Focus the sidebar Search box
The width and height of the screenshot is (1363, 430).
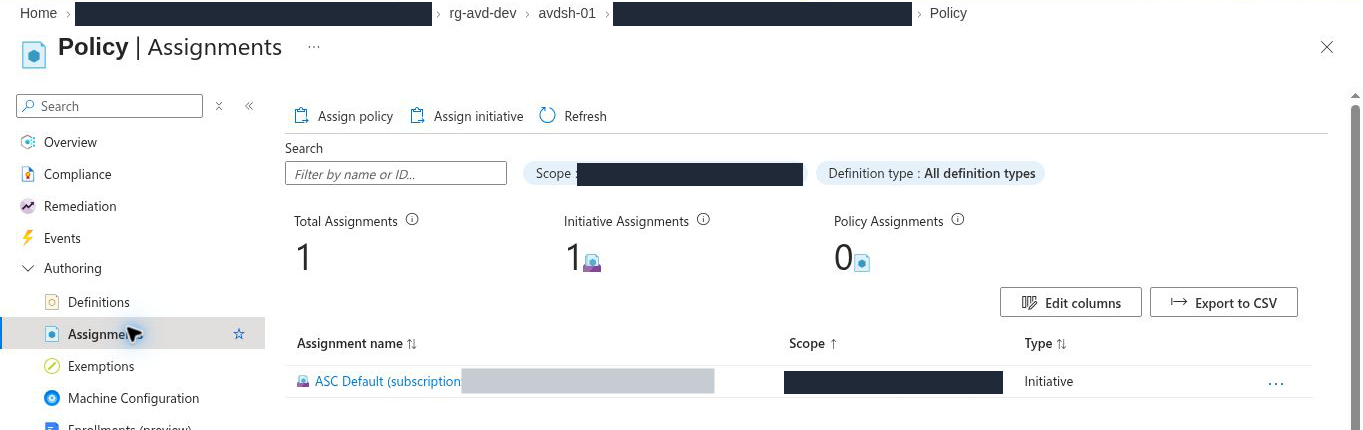pyautogui.click(x=110, y=106)
